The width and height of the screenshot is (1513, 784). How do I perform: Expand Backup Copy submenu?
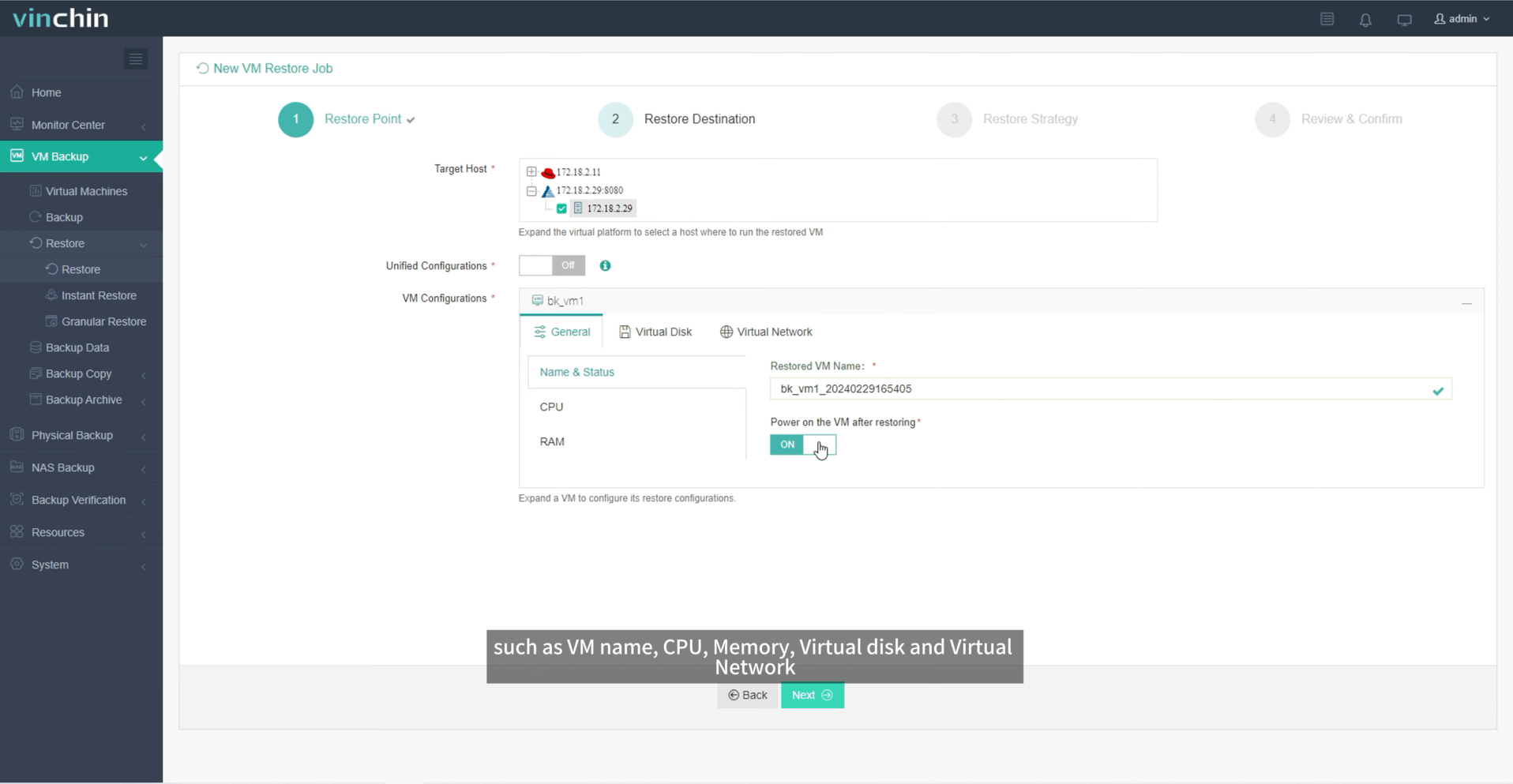pos(81,373)
